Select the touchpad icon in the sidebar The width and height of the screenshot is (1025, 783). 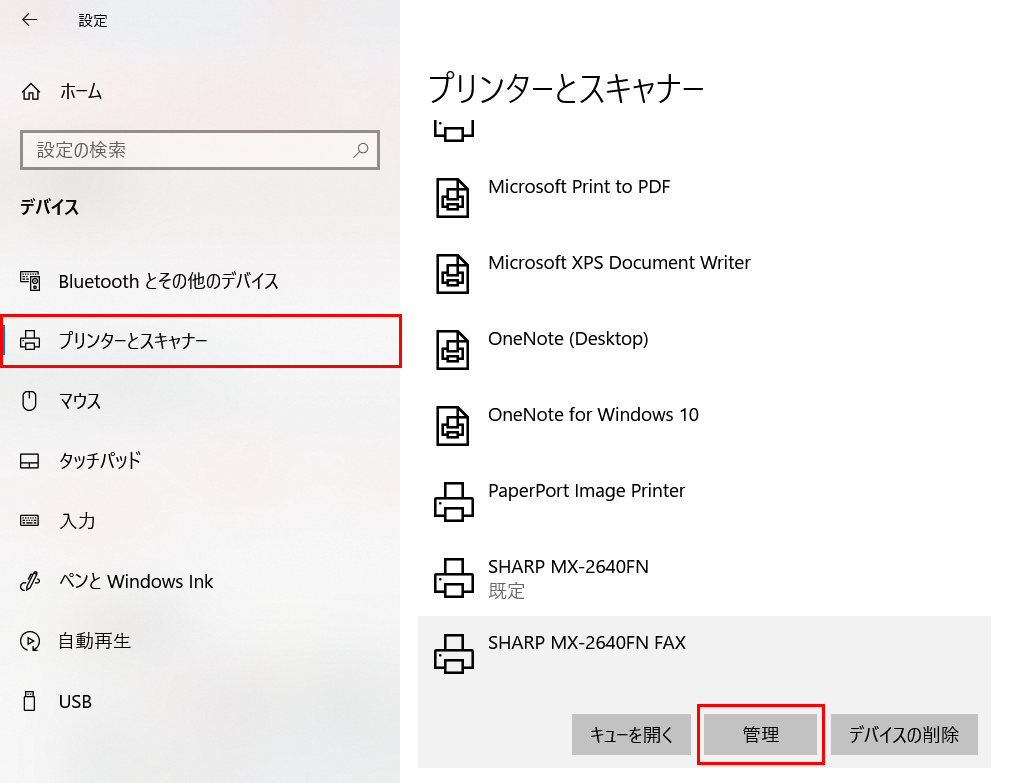[x=30, y=461]
